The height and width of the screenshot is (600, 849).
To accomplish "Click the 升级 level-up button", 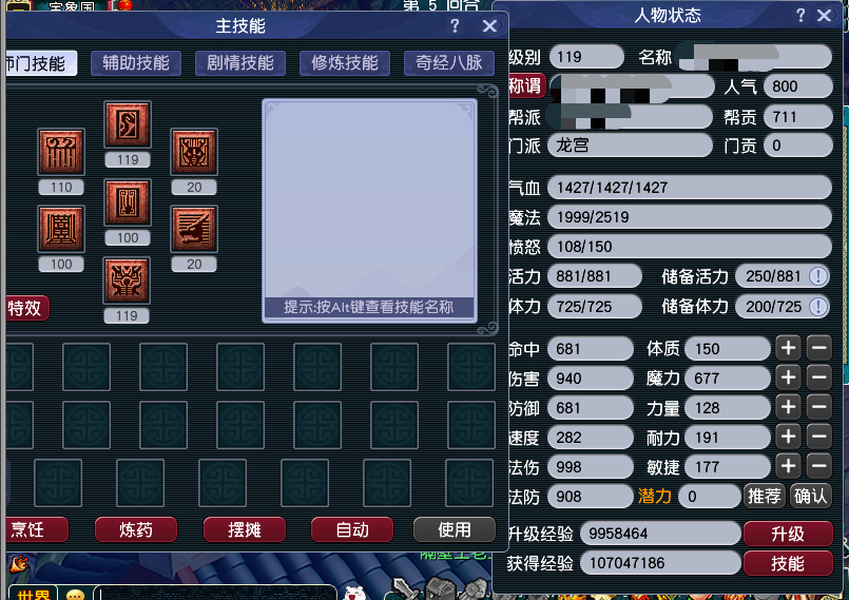I will coord(788,534).
